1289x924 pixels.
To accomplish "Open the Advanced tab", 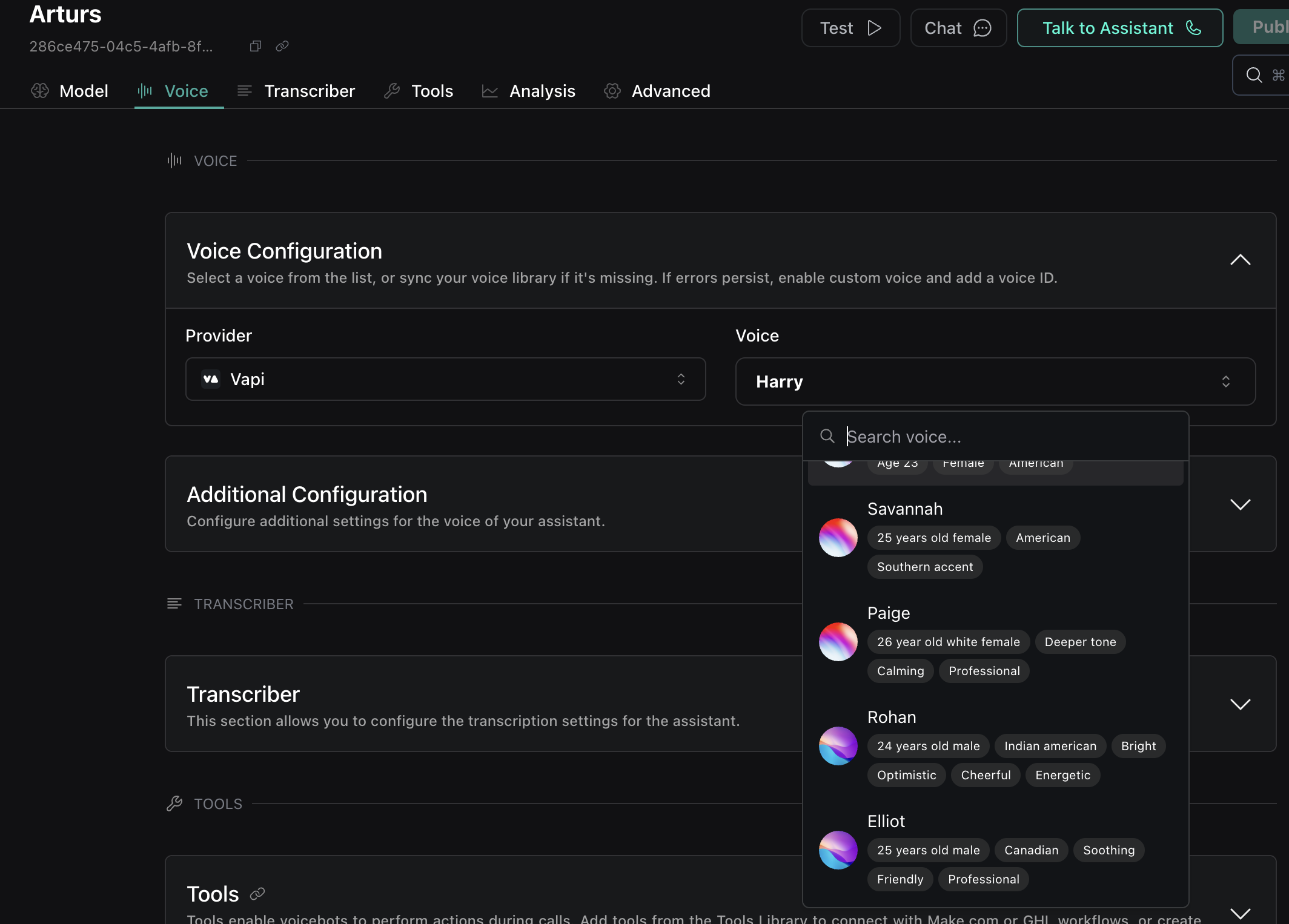I will coord(657,91).
